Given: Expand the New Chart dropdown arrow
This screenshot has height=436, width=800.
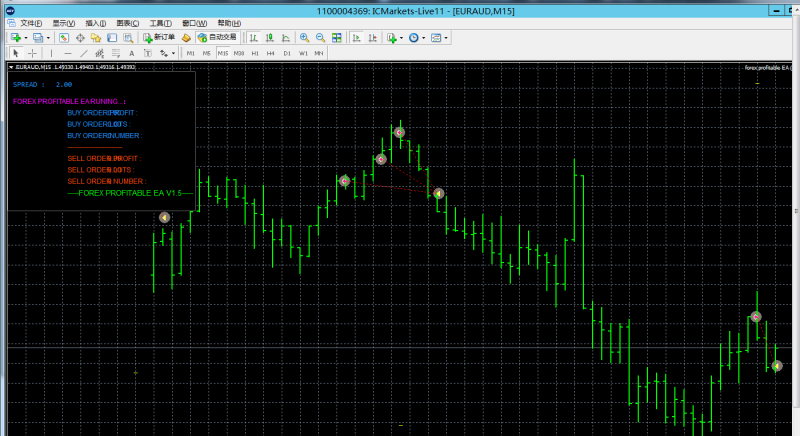Looking at the screenshot, I should point(26,38).
